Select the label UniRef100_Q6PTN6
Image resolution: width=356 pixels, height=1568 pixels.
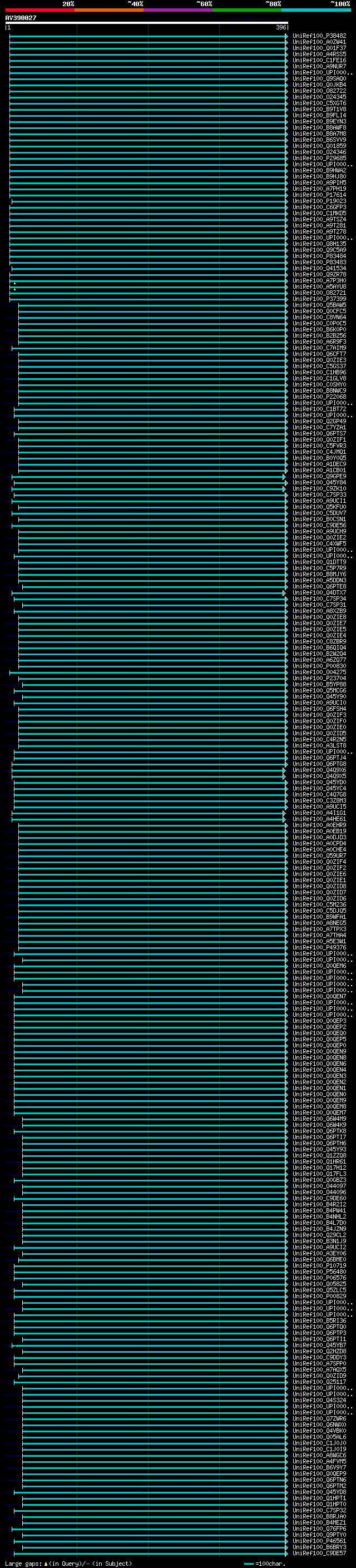click(x=319, y=1480)
